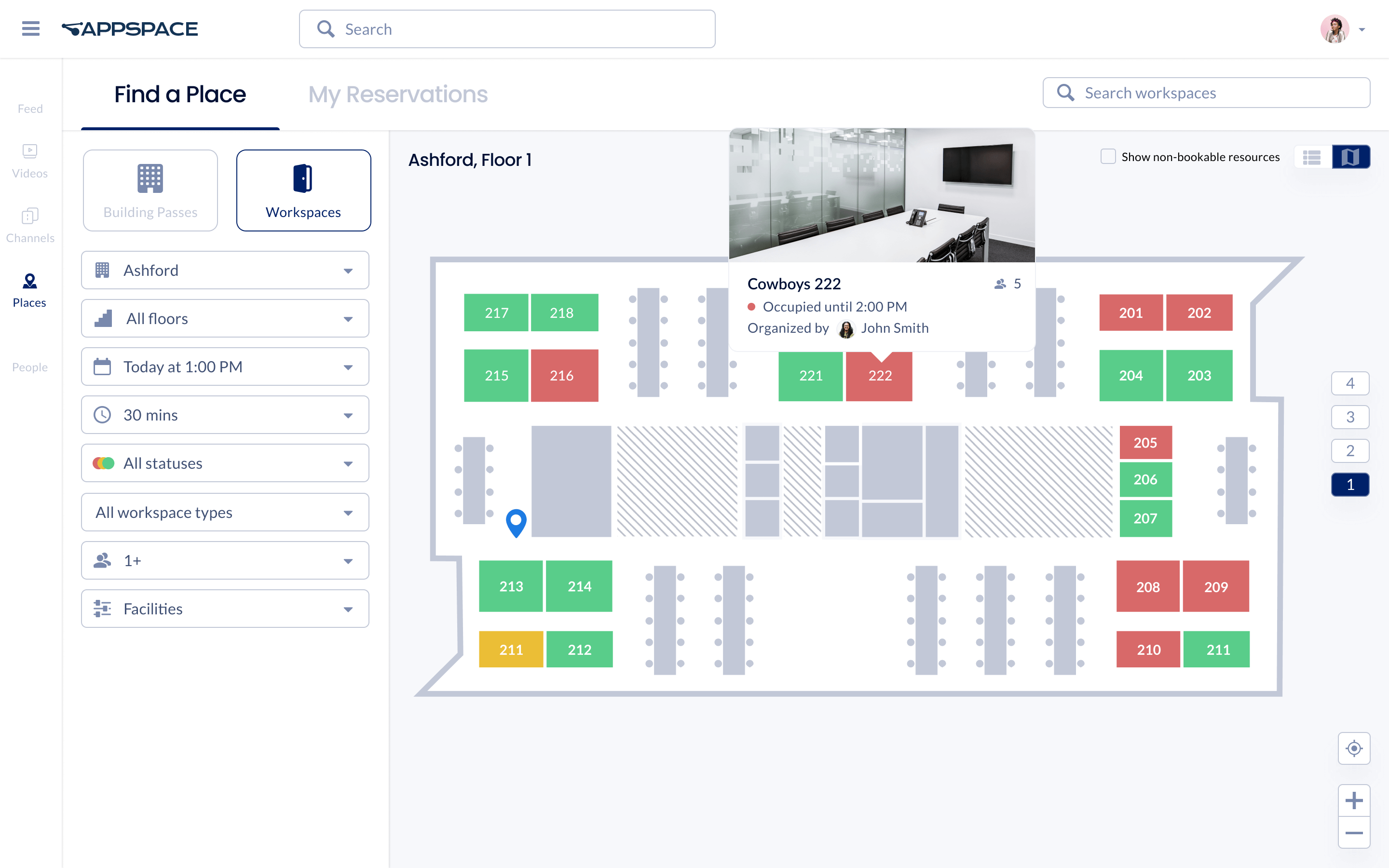Select room 212 on the map
This screenshot has width=1389, height=868.
(x=579, y=650)
